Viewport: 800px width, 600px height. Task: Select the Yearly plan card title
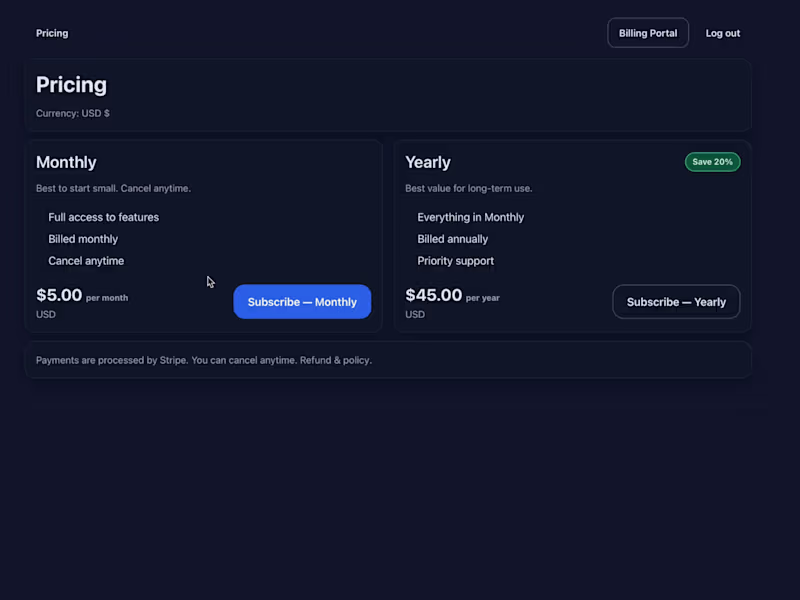pos(427,162)
